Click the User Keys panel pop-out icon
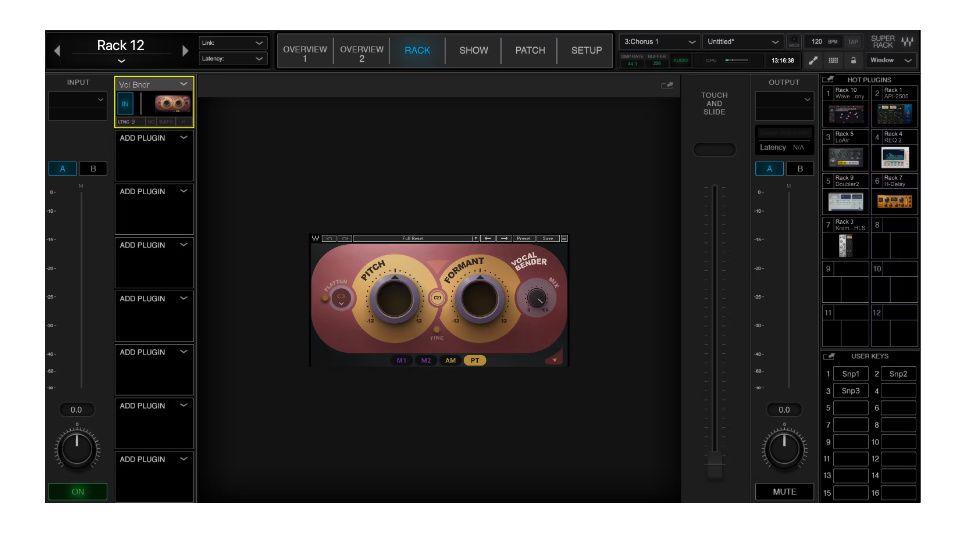 click(x=828, y=356)
